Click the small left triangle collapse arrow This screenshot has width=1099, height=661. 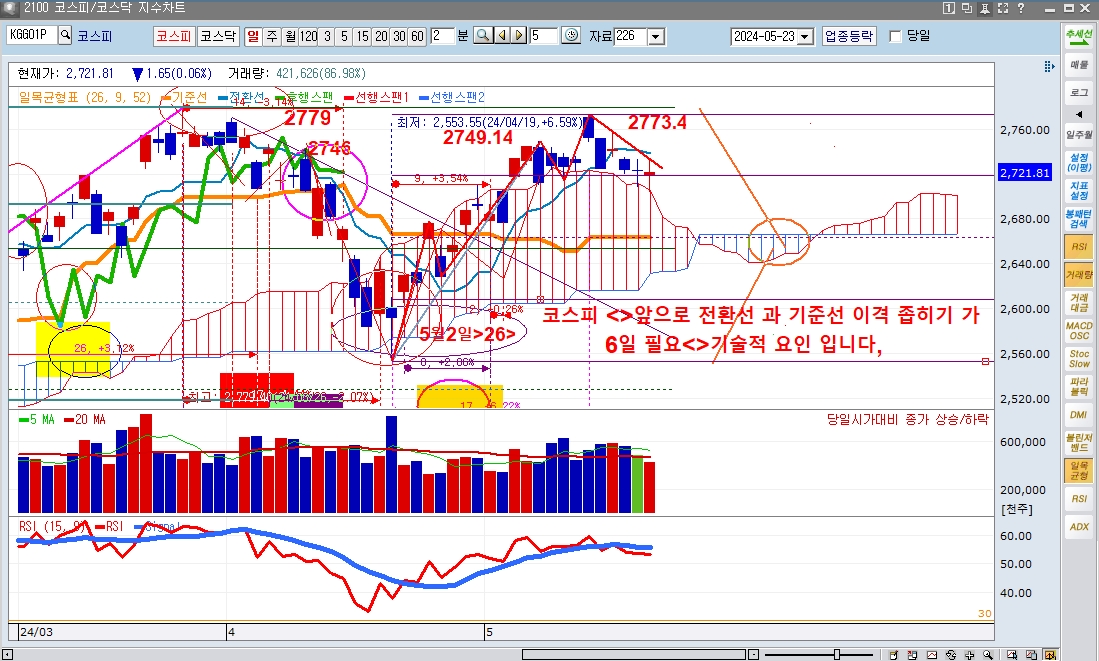click(1079, 114)
